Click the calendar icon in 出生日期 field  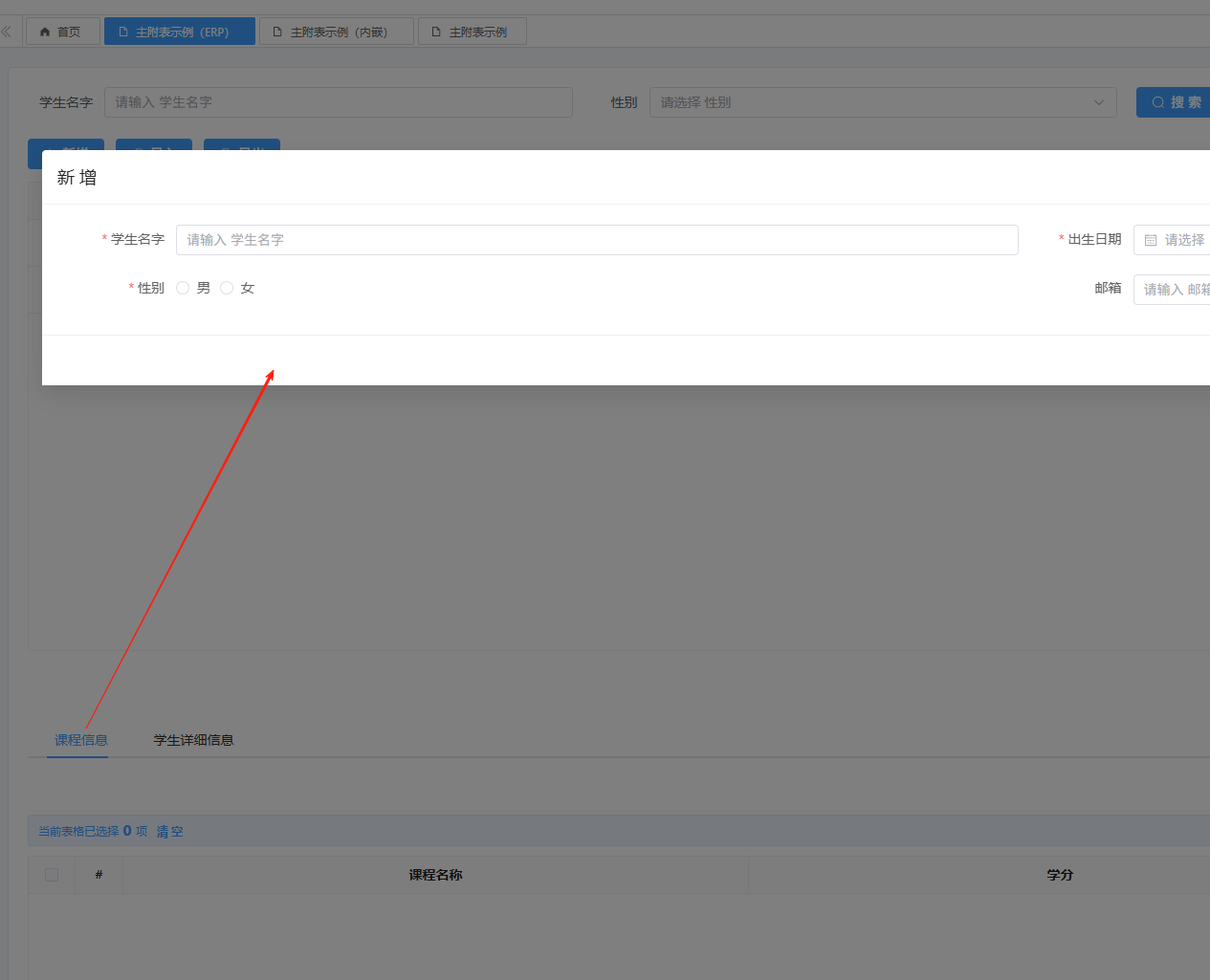pos(1151,241)
